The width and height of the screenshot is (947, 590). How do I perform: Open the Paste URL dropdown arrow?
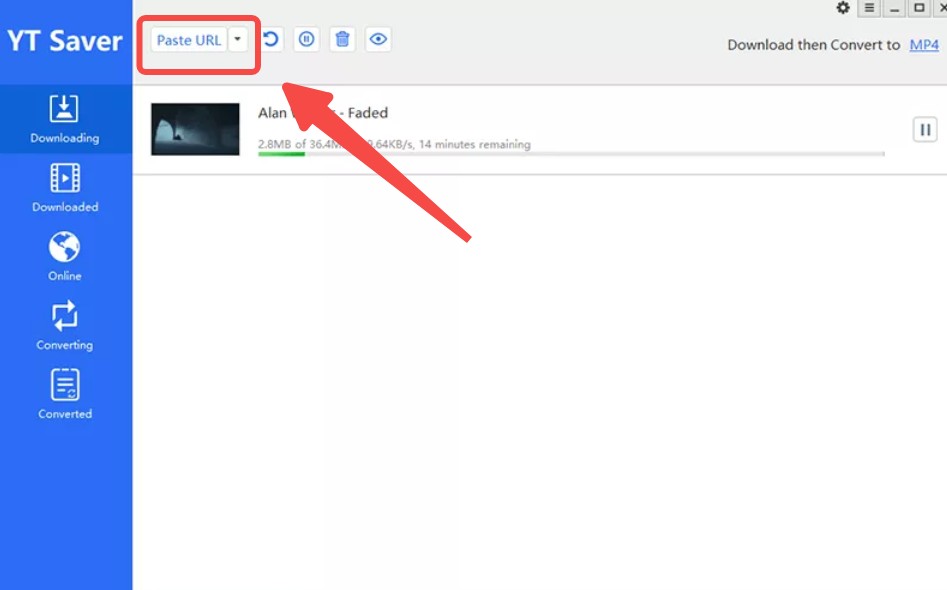pyautogui.click(x=238, y=40)
